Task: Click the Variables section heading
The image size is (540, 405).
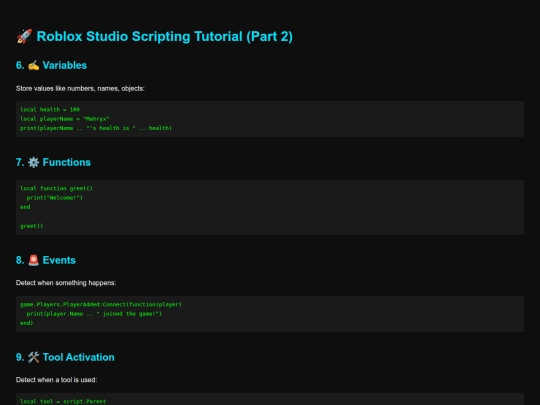Action: [51, 65]
